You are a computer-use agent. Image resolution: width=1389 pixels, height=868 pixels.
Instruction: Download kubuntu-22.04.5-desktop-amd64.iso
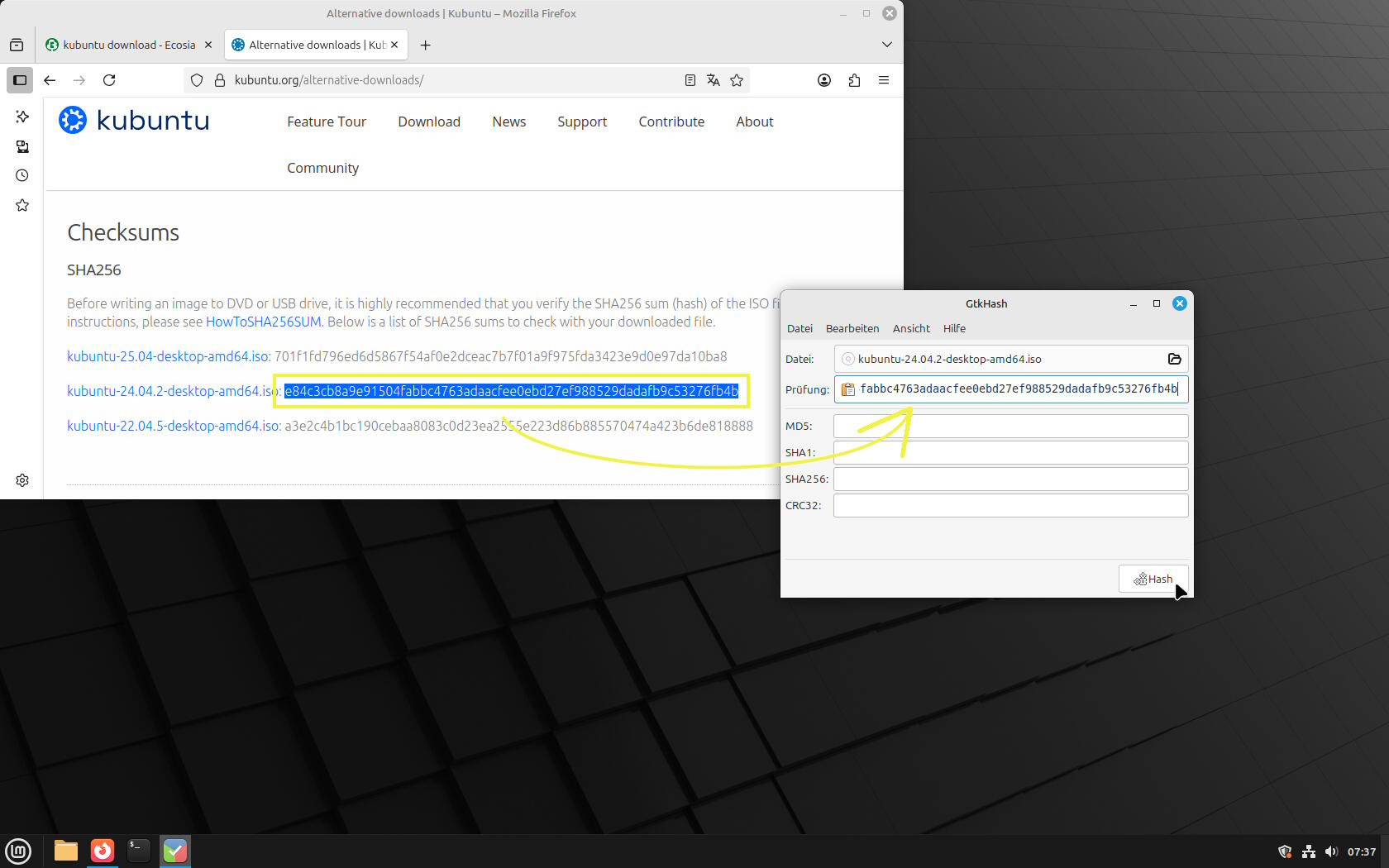[173, 426]
